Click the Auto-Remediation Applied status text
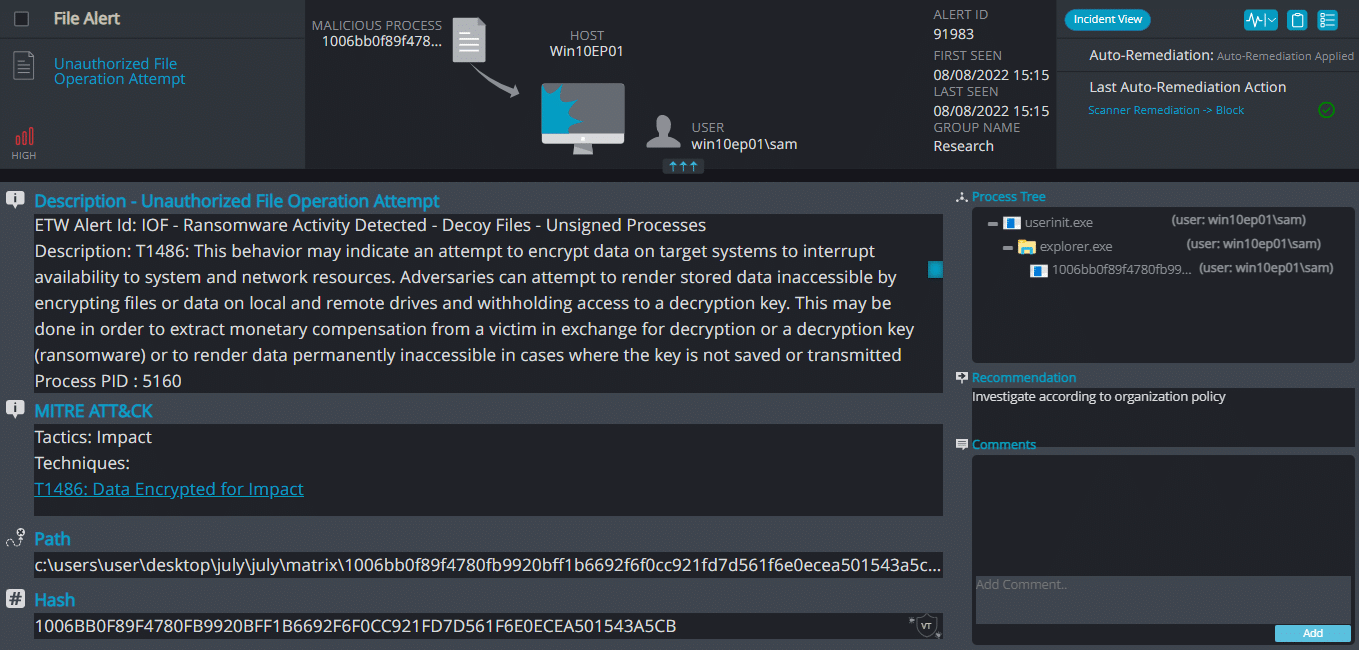Screen dimensions: 1359x650 [1285, 56]
